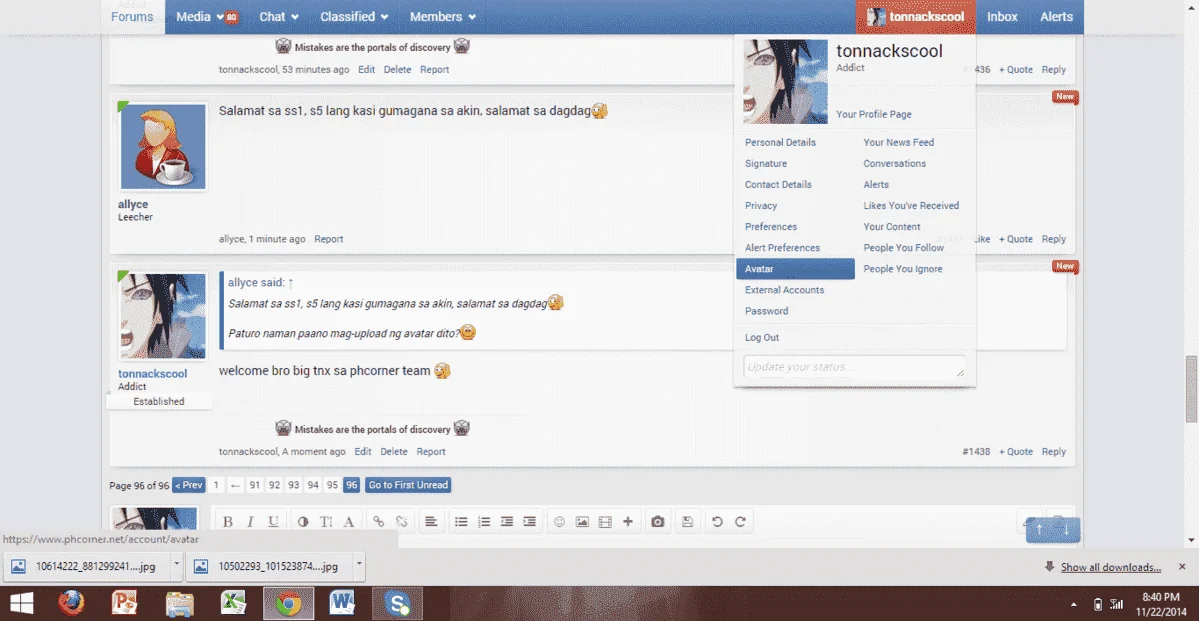Toggle bold formatting in the editor
This screenshot has height=621, width=1199.
point(227,522)
